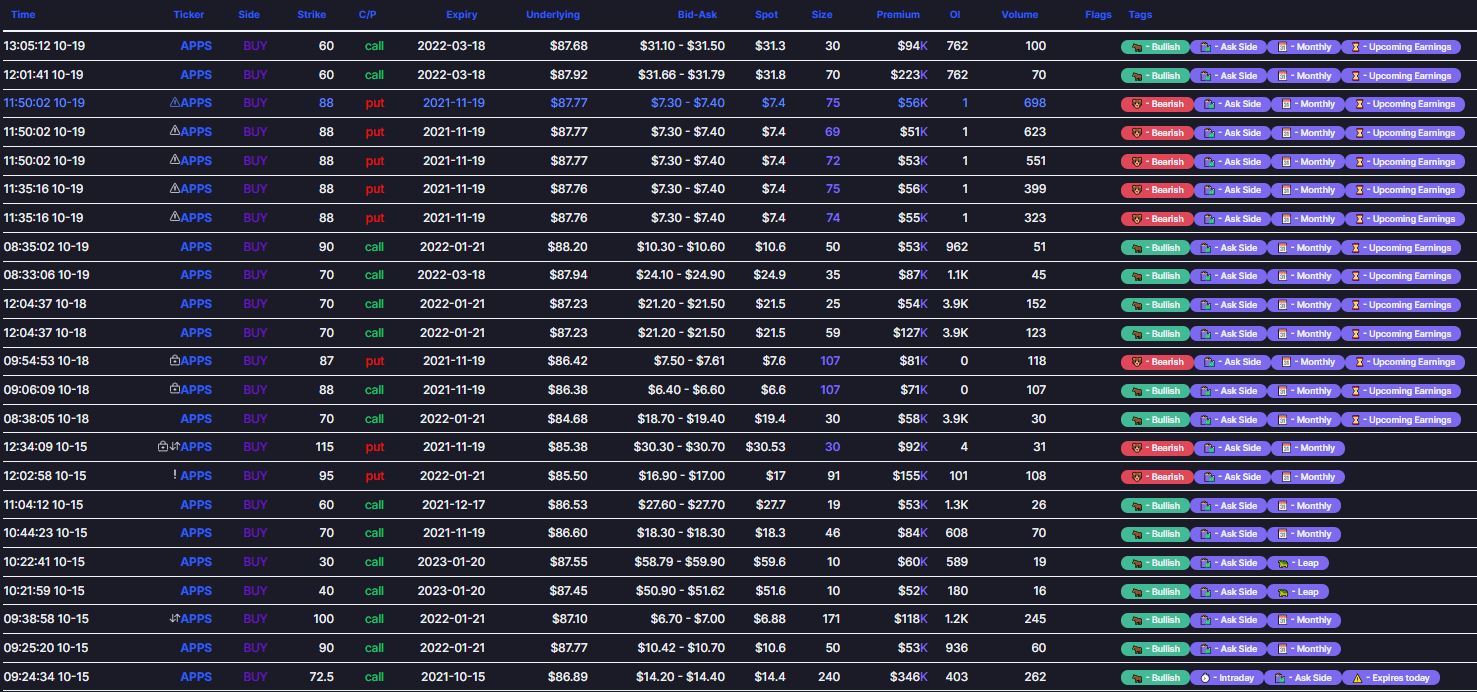The width and height of the screenshot is (1477, 692).
Task: Click the Bearish tag in the 698-volume row
Action: pos(1156,104)
